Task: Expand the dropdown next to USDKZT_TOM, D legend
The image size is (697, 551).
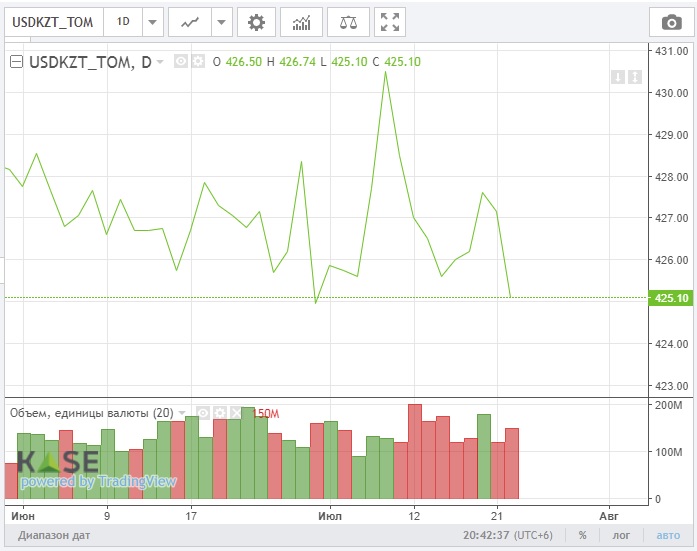Action: point(160,61)
